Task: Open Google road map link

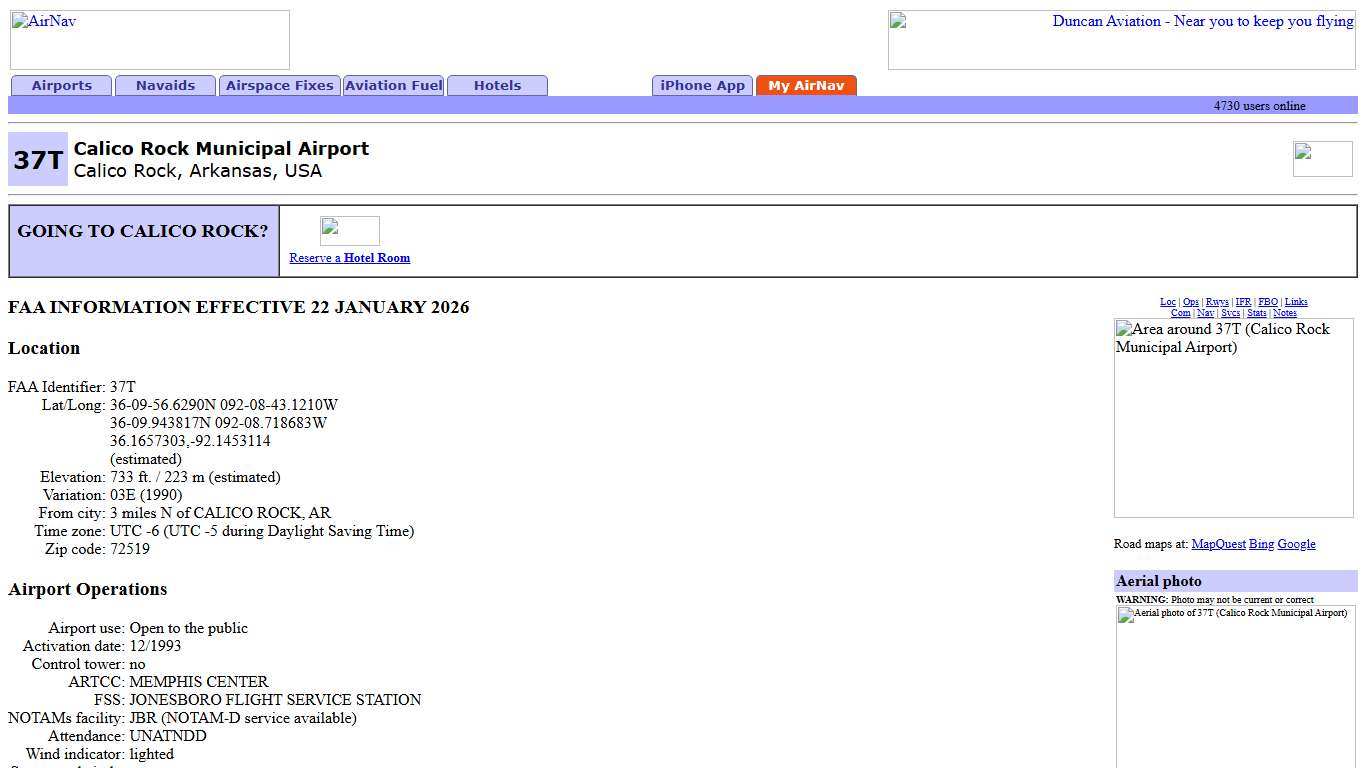Action: coord(1296,544)
